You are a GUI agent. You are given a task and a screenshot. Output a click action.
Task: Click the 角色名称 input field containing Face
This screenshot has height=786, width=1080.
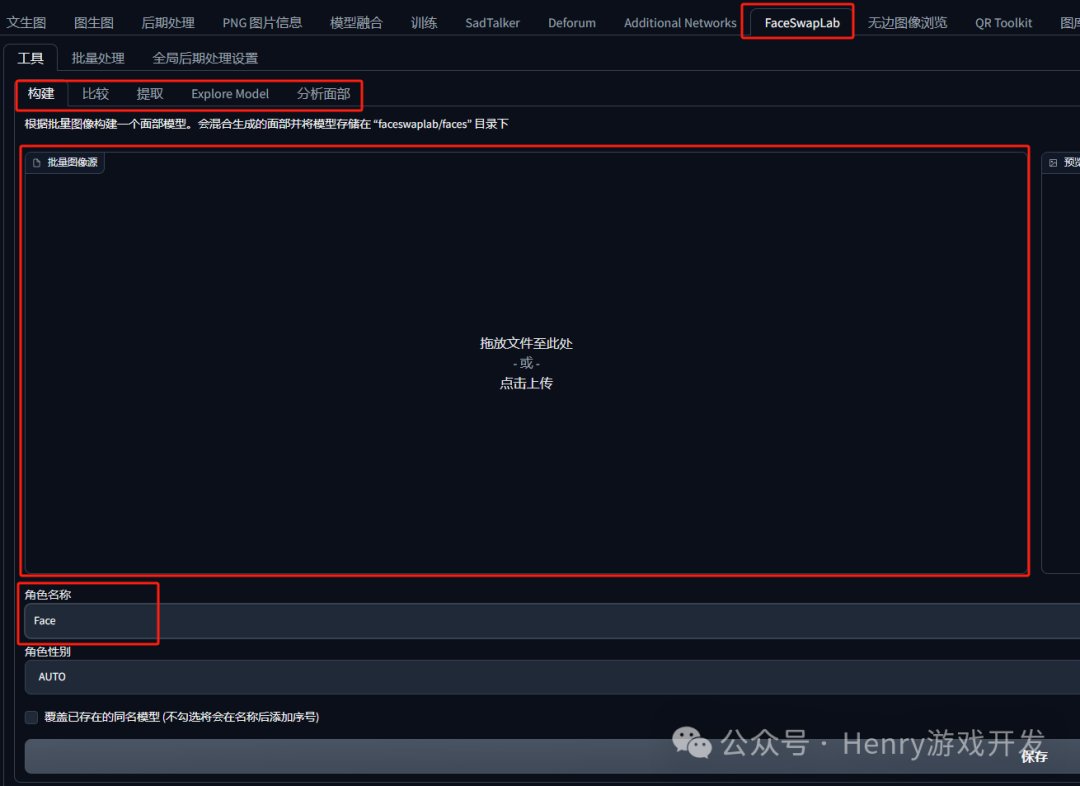click(x=552, y=621)
